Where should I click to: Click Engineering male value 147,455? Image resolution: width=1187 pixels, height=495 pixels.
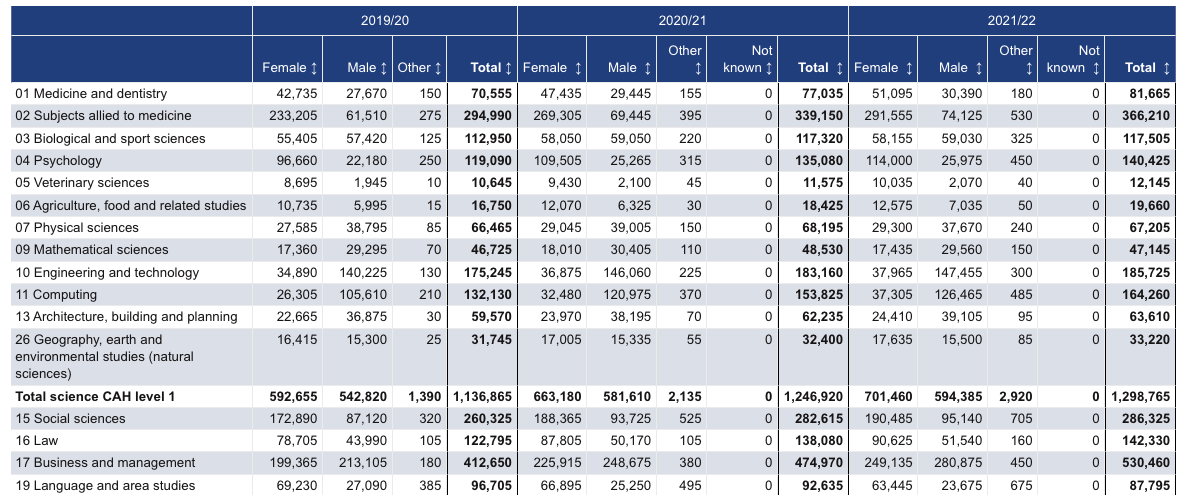958,272
